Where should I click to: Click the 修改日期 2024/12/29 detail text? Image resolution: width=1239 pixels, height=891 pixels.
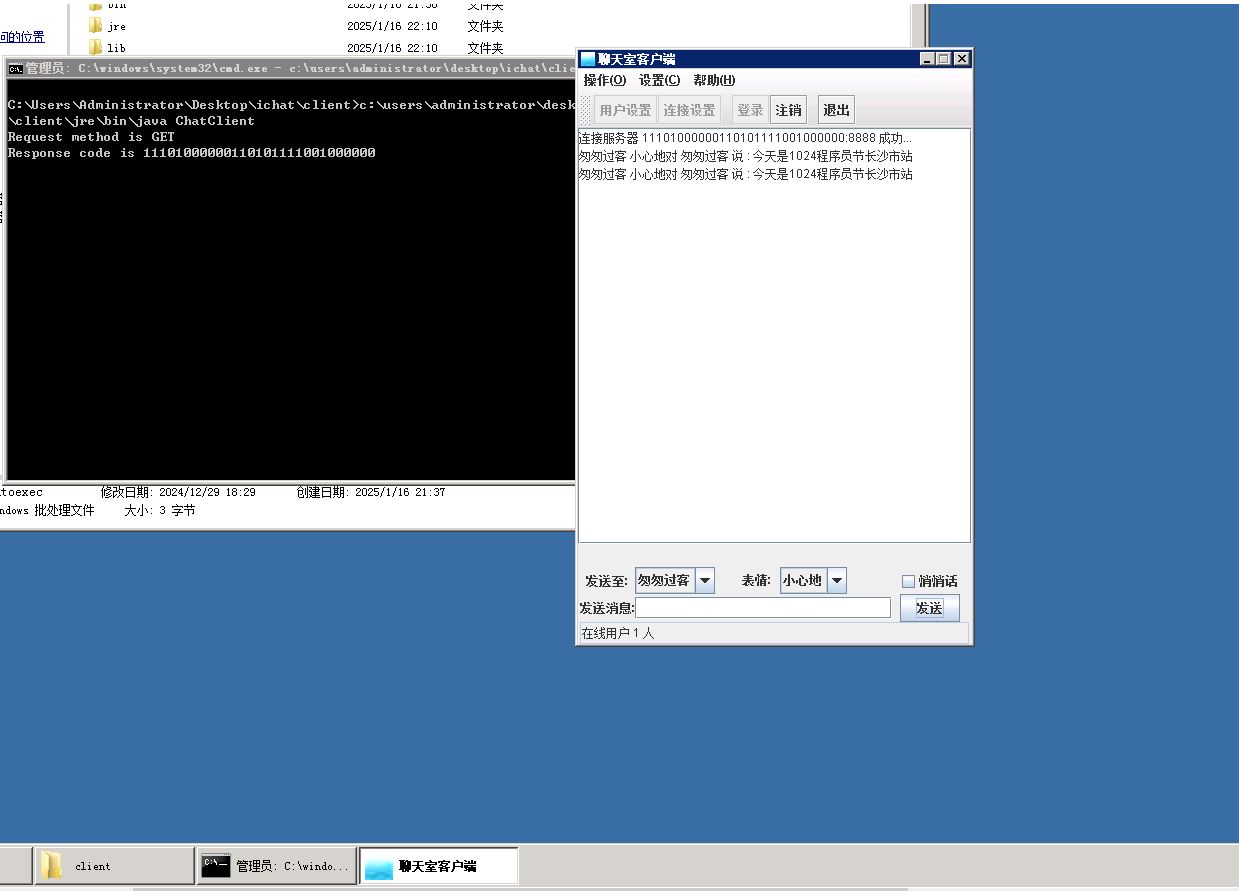[178, 492]
